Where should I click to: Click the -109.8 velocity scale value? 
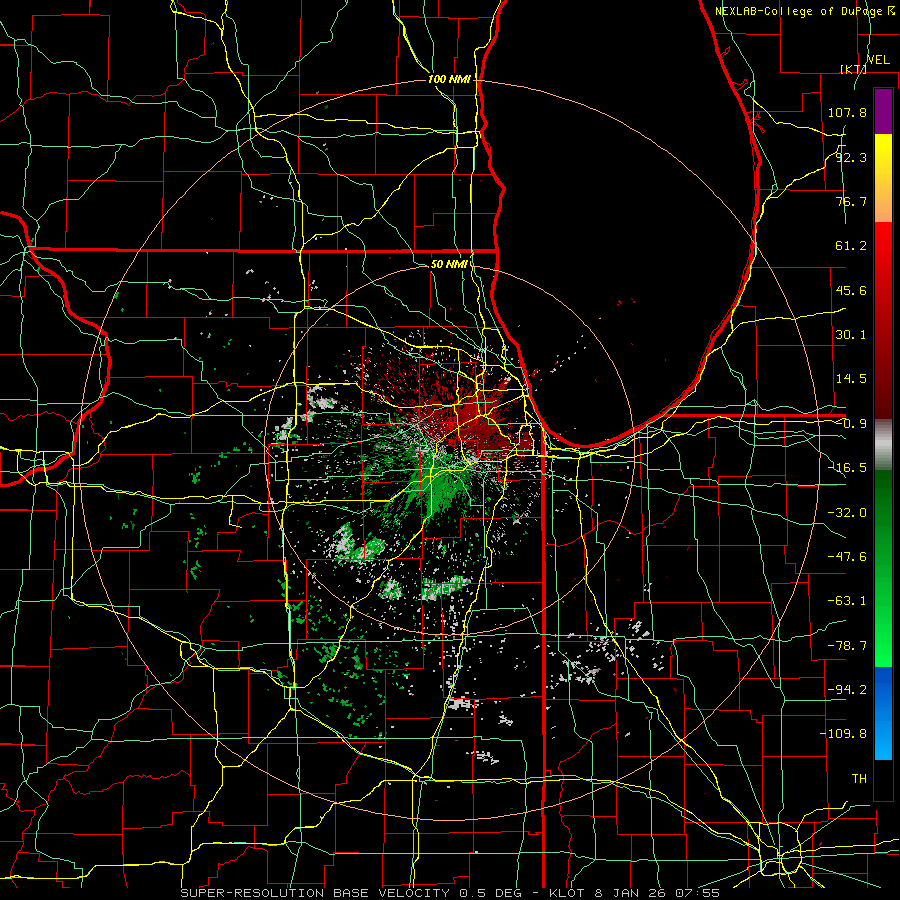click(x=843, y=734)
